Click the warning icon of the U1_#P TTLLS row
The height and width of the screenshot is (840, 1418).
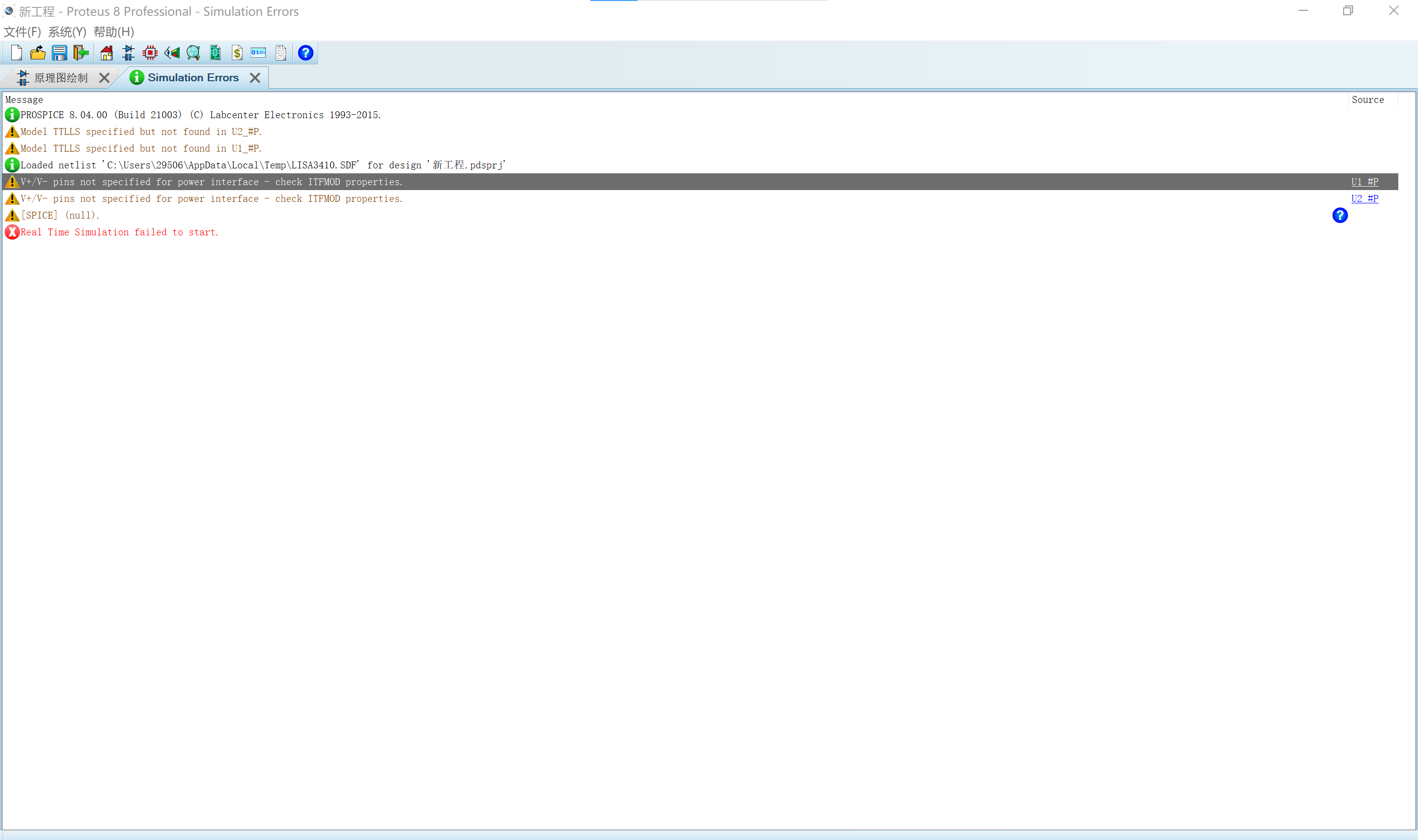pyautogui.click(x=12, y=148)
